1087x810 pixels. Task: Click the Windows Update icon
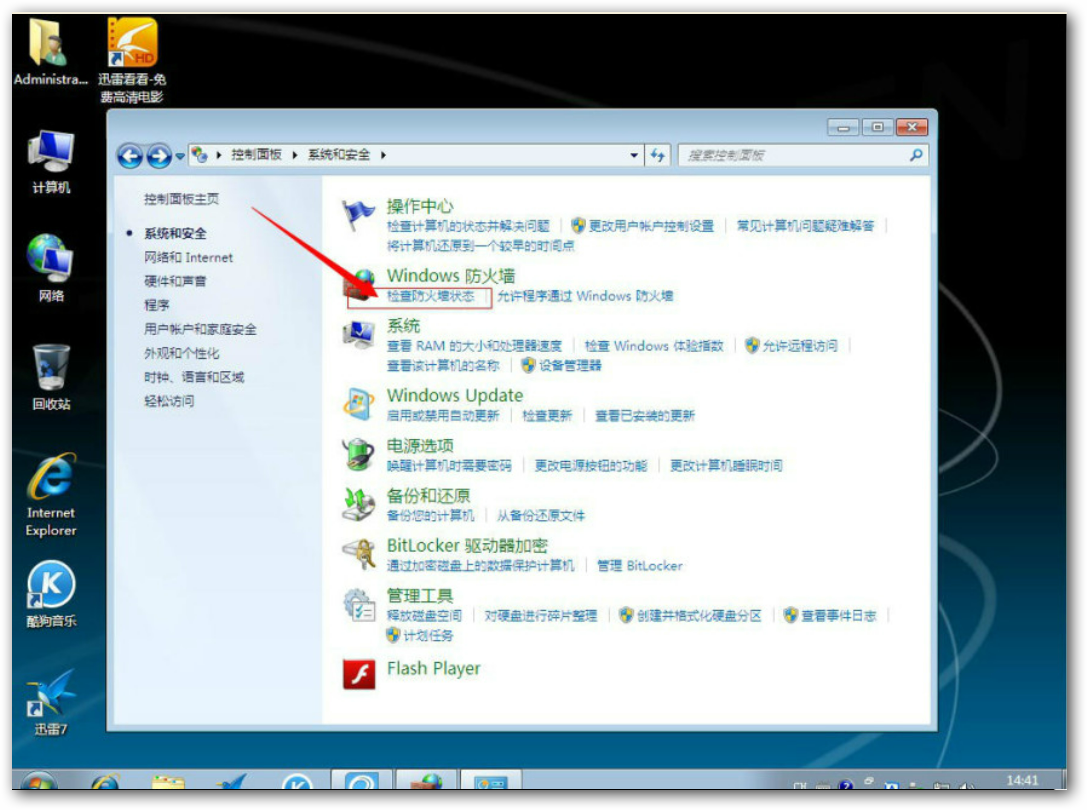click(x=359, y=404)
